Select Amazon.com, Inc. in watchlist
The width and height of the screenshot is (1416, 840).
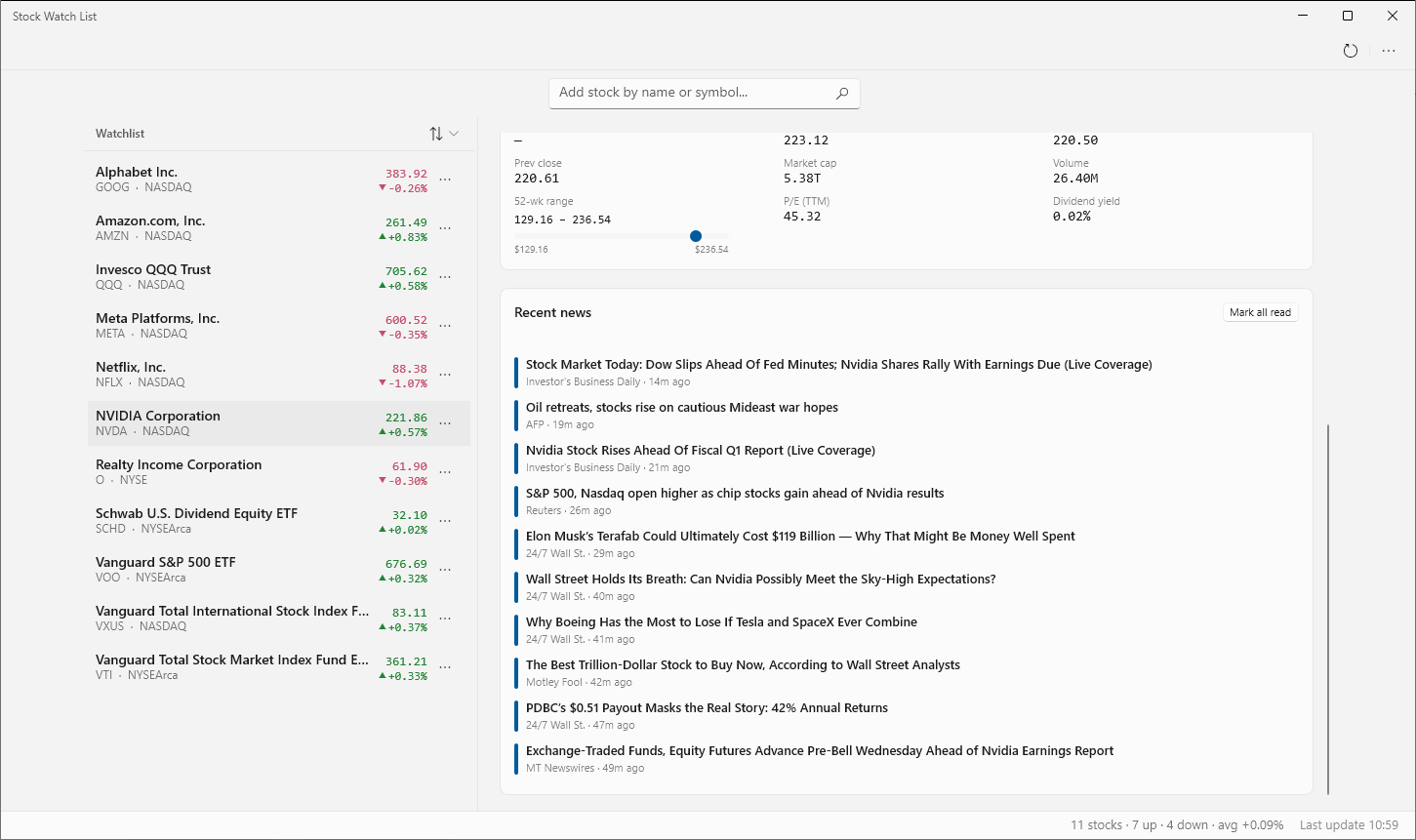(279, 228)
